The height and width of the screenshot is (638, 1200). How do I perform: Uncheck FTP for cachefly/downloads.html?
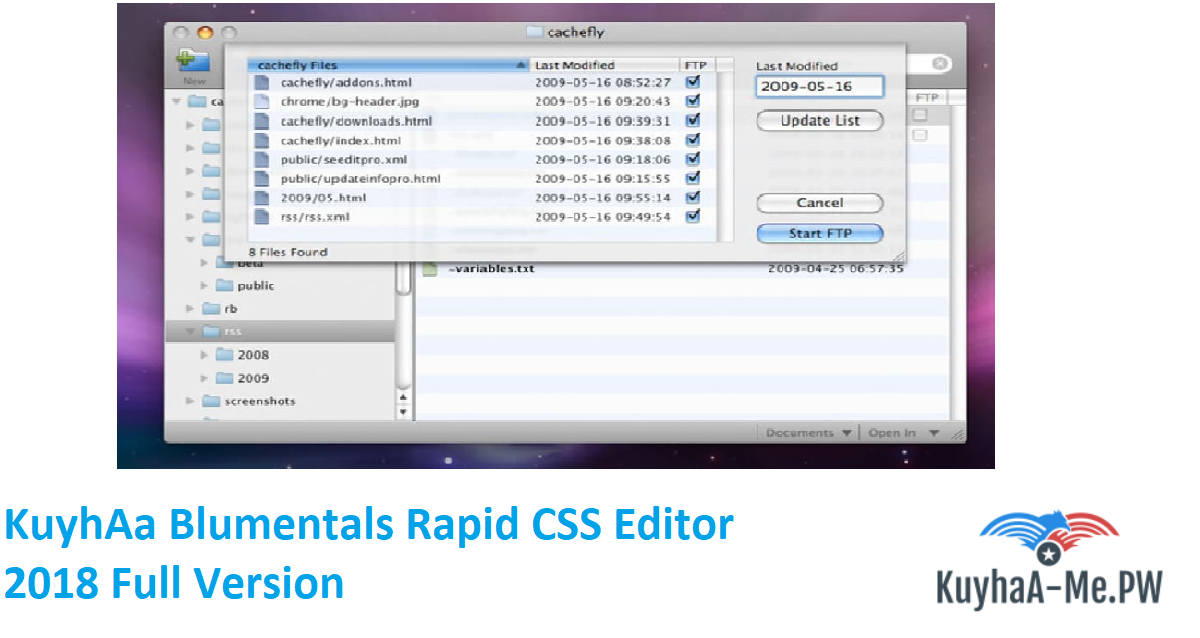coord(693,120)
